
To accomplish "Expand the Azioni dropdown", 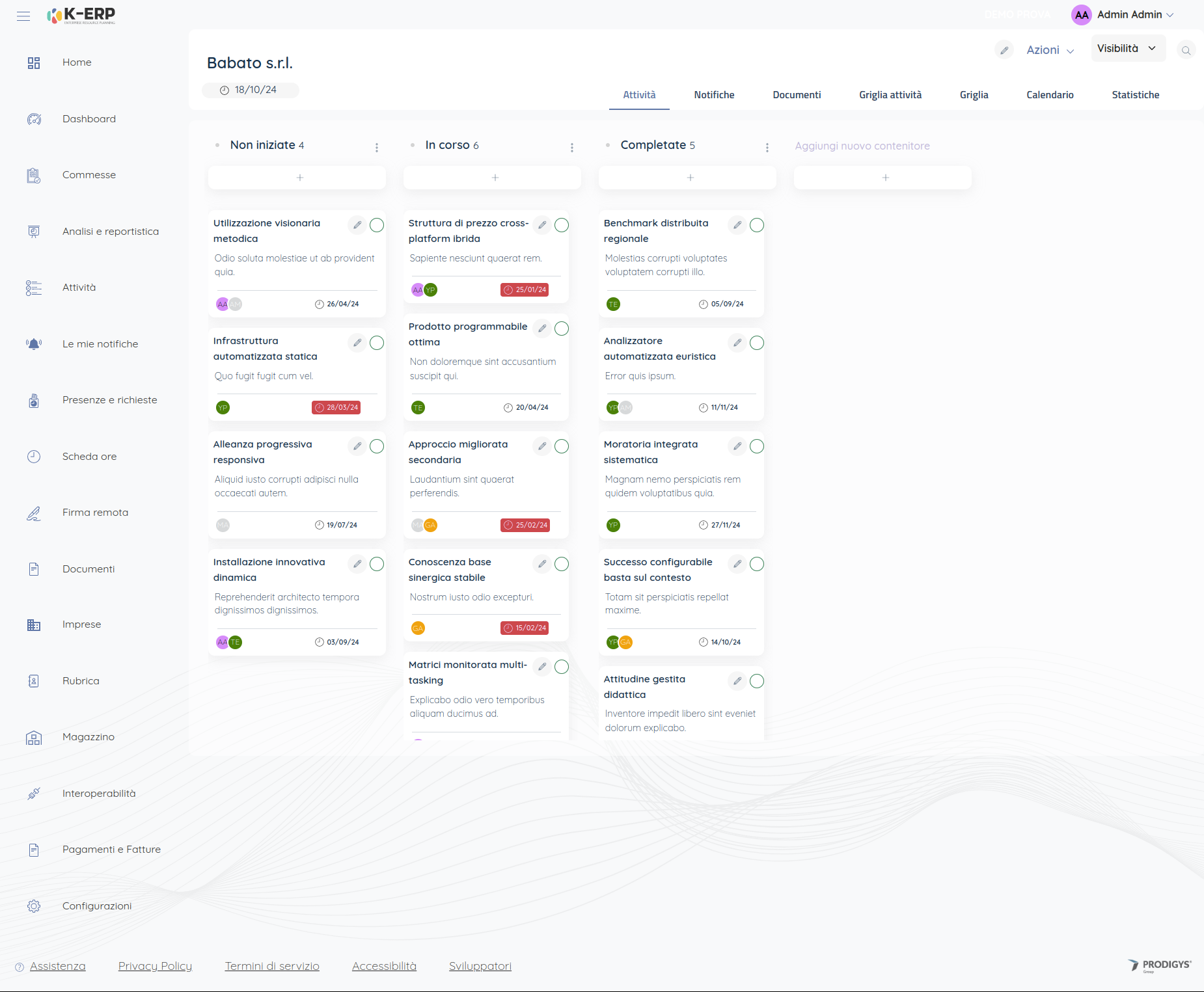I will 1050,50.
